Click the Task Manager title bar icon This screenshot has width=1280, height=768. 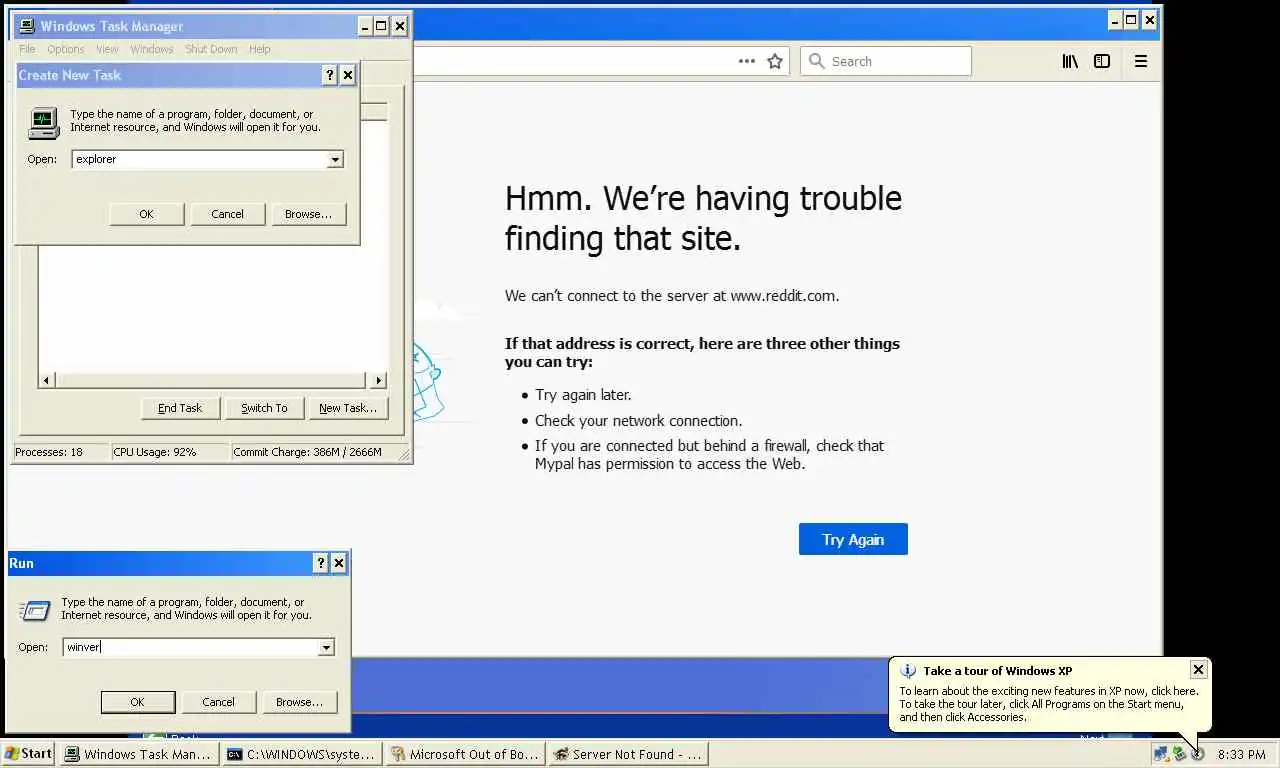point(27,26)
